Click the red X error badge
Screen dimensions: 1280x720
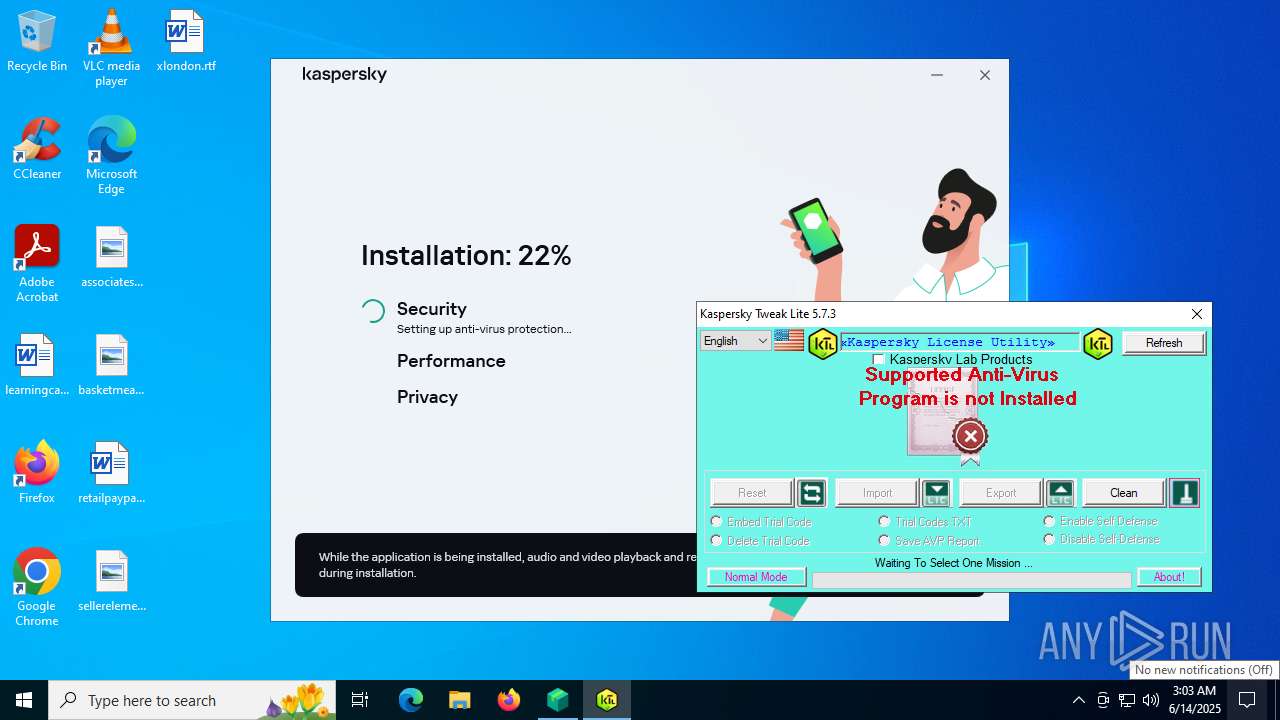coord(970,436)
